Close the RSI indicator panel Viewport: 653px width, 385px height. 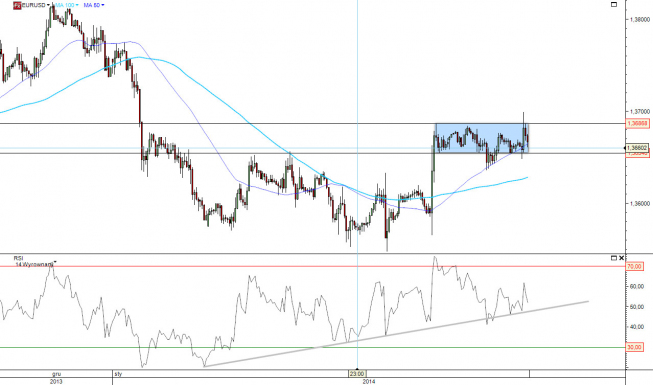[x=621, y=258]
